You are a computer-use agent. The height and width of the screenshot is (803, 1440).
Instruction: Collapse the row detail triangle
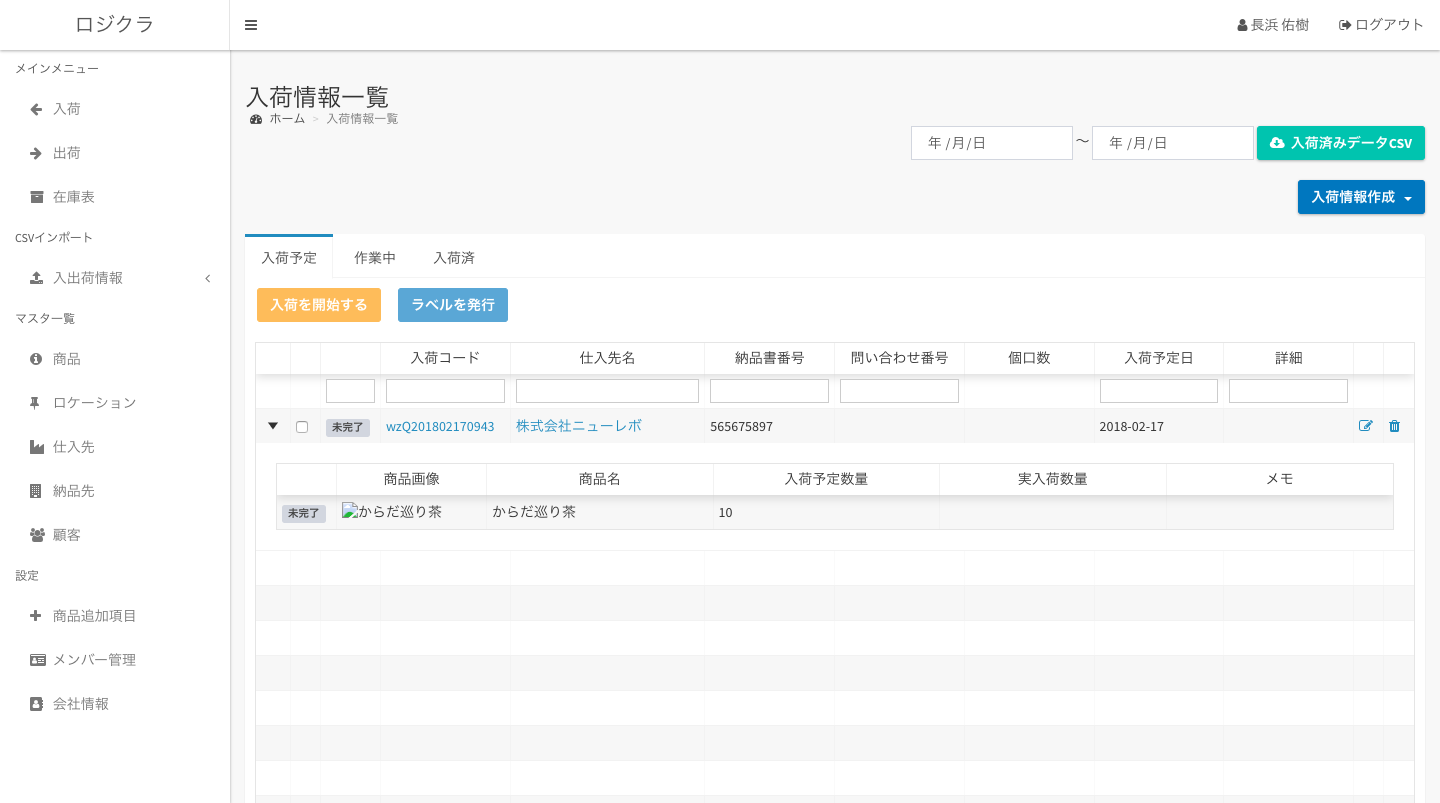coord(273,426)
